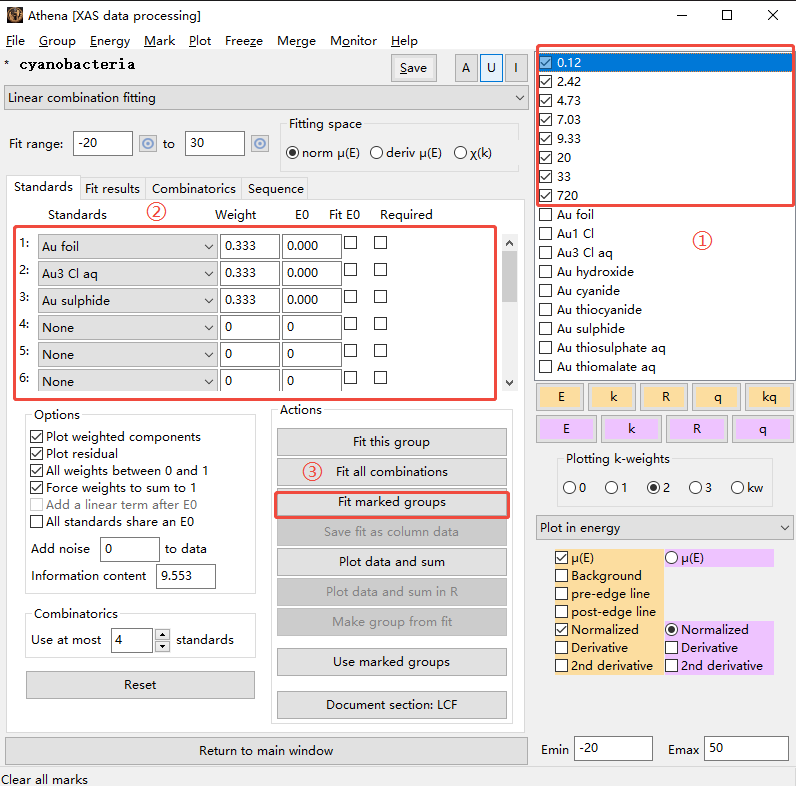Click the pluck button beside fit range maximum
796x786 pixels.
(x=260, y=144)
